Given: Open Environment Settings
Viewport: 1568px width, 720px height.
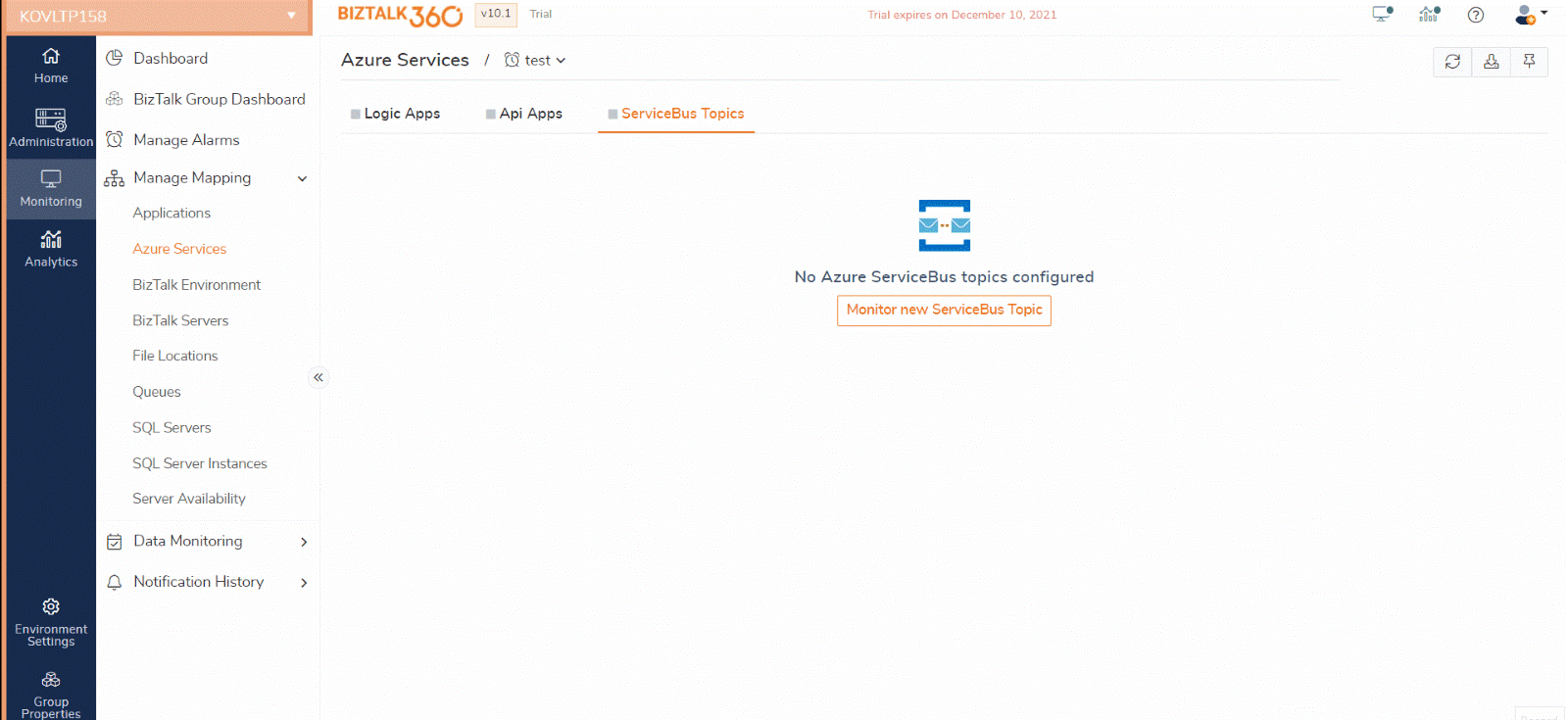Looking at the screenshot, I should 51,622.
